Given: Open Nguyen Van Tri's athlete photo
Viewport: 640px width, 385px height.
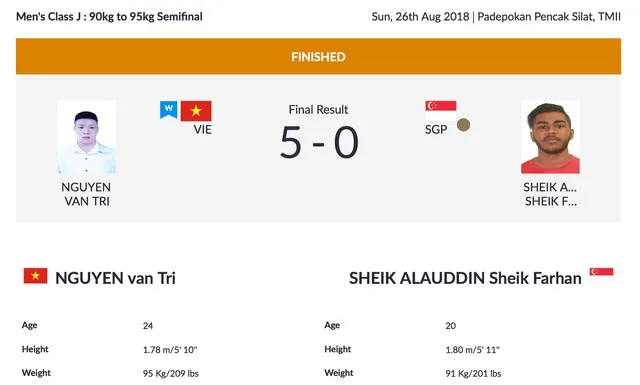Looking at the screenshot, I should tap(87, 137).
